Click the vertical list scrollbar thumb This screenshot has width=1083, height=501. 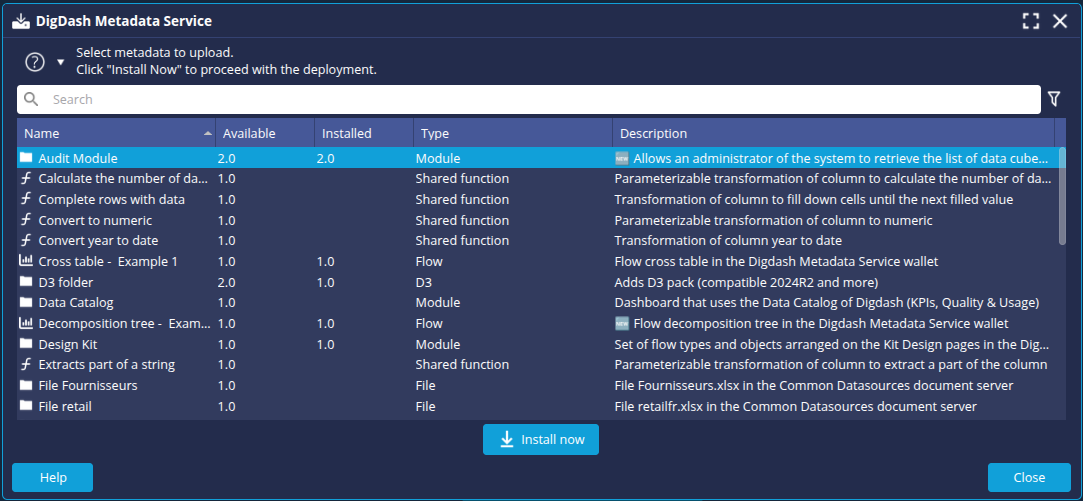coord(1062,196)
